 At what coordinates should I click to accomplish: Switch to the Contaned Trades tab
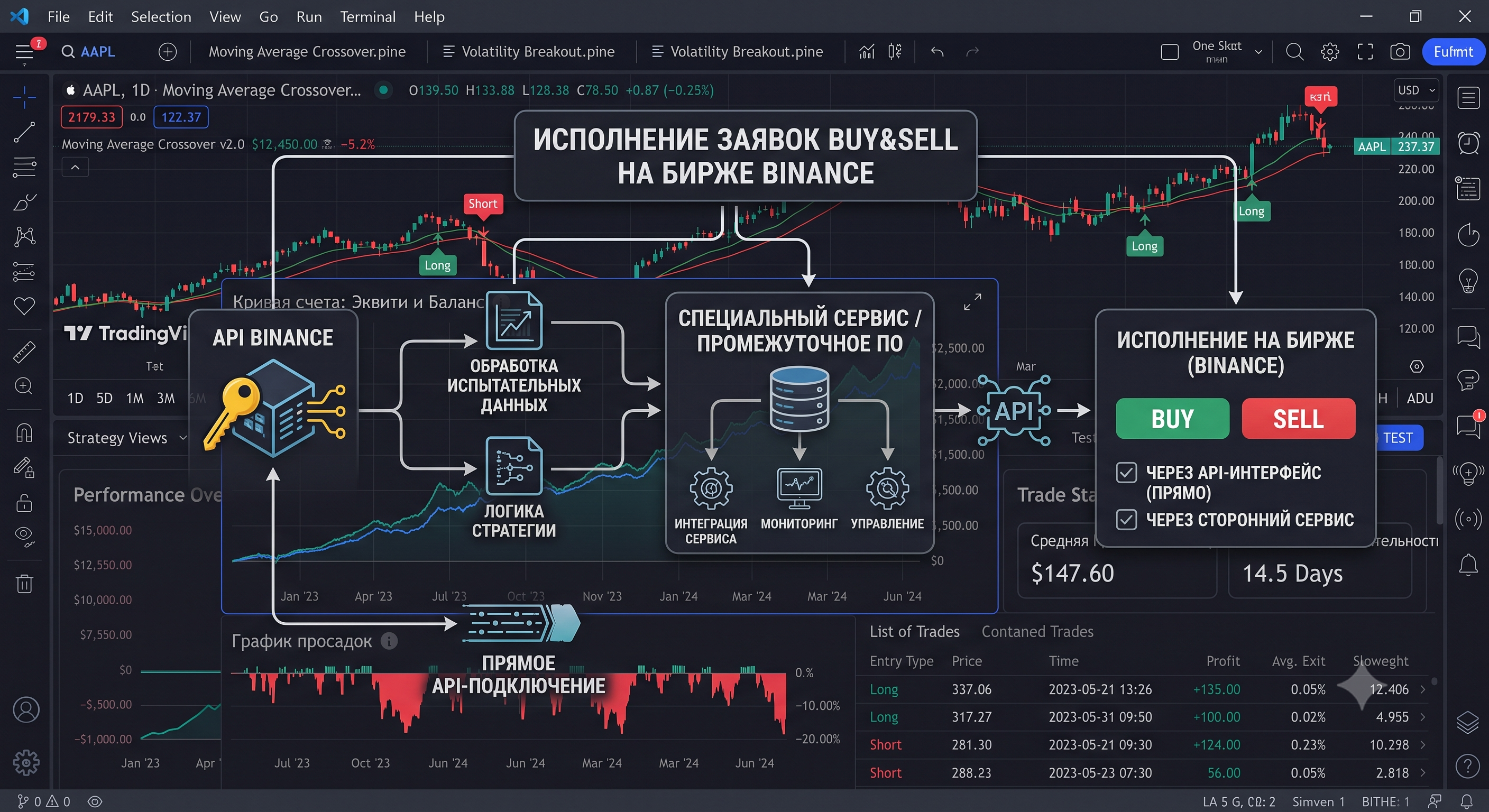click(1037, 632)
